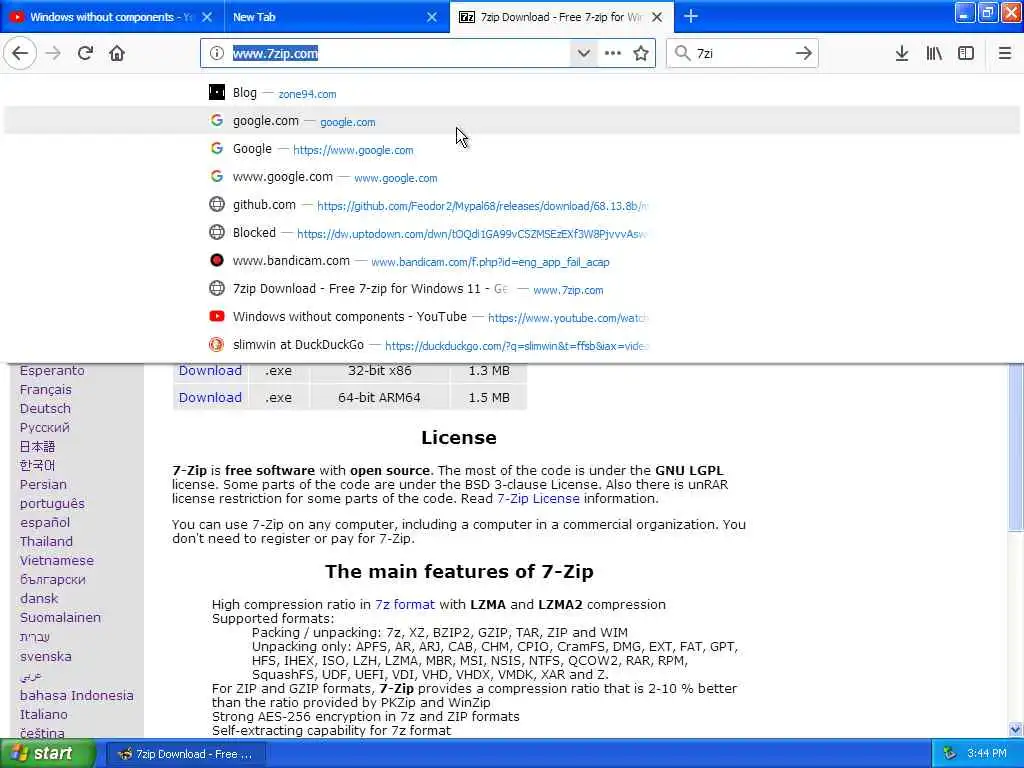Screen dimensions: 1024x768
Task: Toggle the sidebar view
Action: click(x=966, y=54)
